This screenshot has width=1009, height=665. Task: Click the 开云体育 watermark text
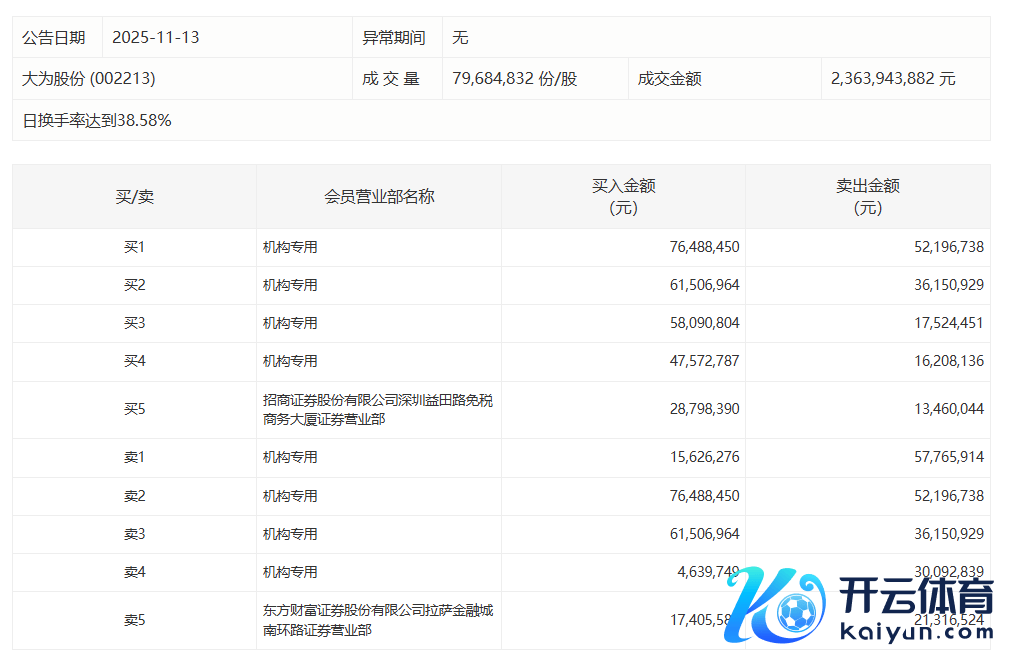pos(916,599)
